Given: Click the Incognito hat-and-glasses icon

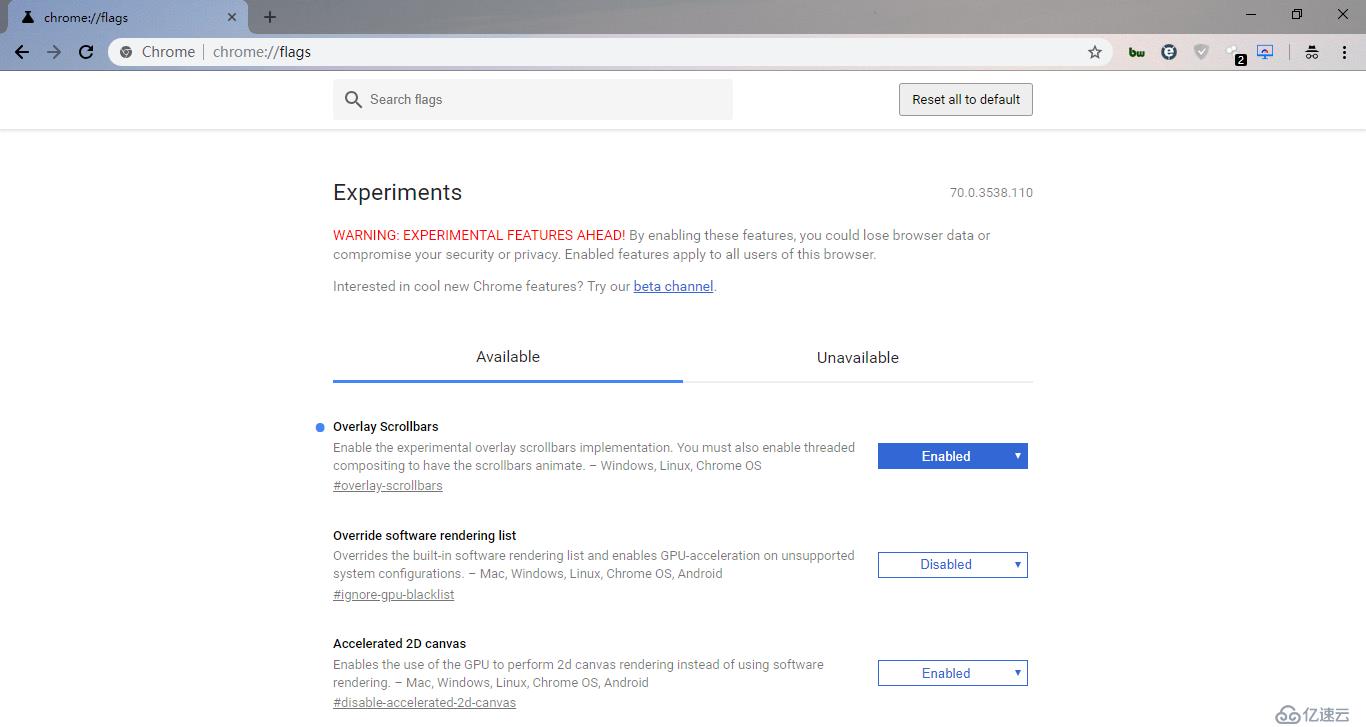Looking at the screenshot, I should click(x=1312, y=52).
